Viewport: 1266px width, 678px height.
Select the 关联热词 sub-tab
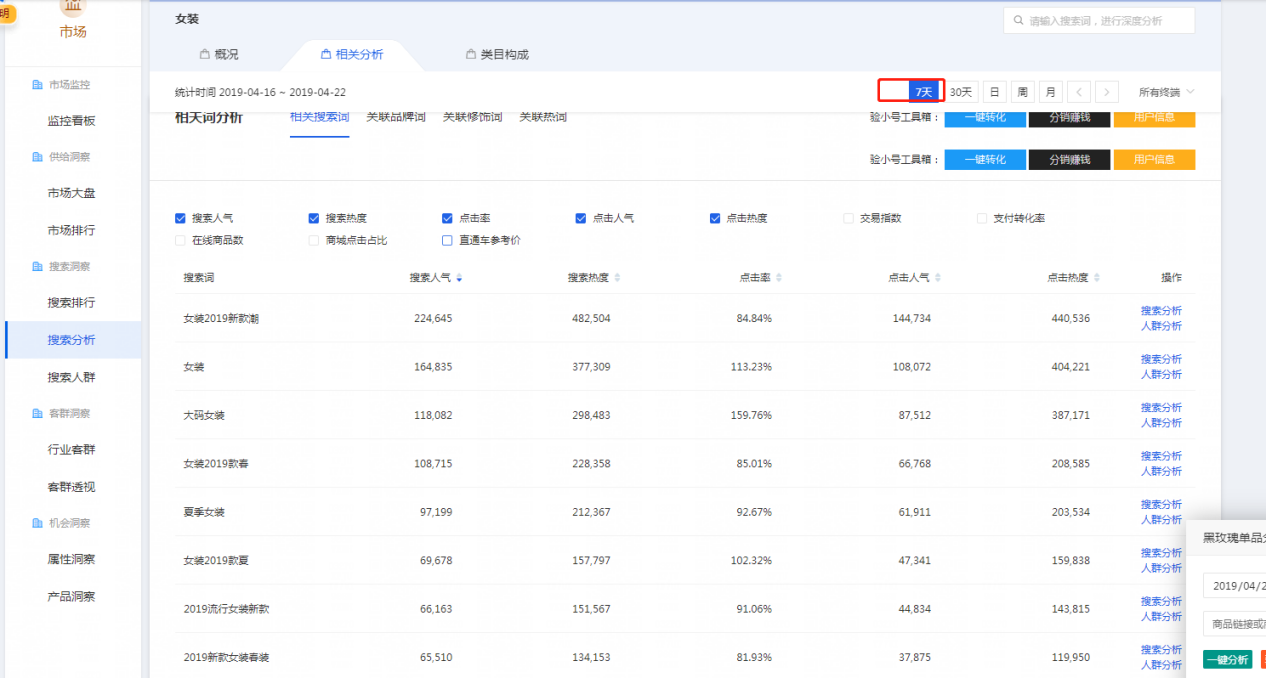pyautogui.click(x=543, y=117)
